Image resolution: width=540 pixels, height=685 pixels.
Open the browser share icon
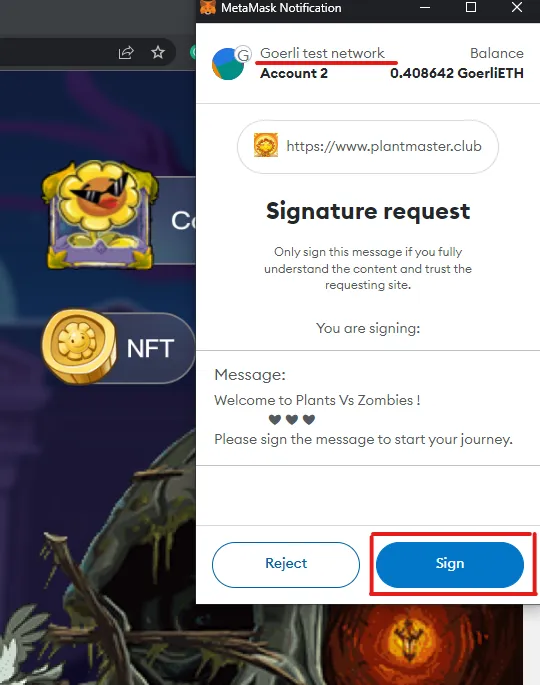[126, 53]
